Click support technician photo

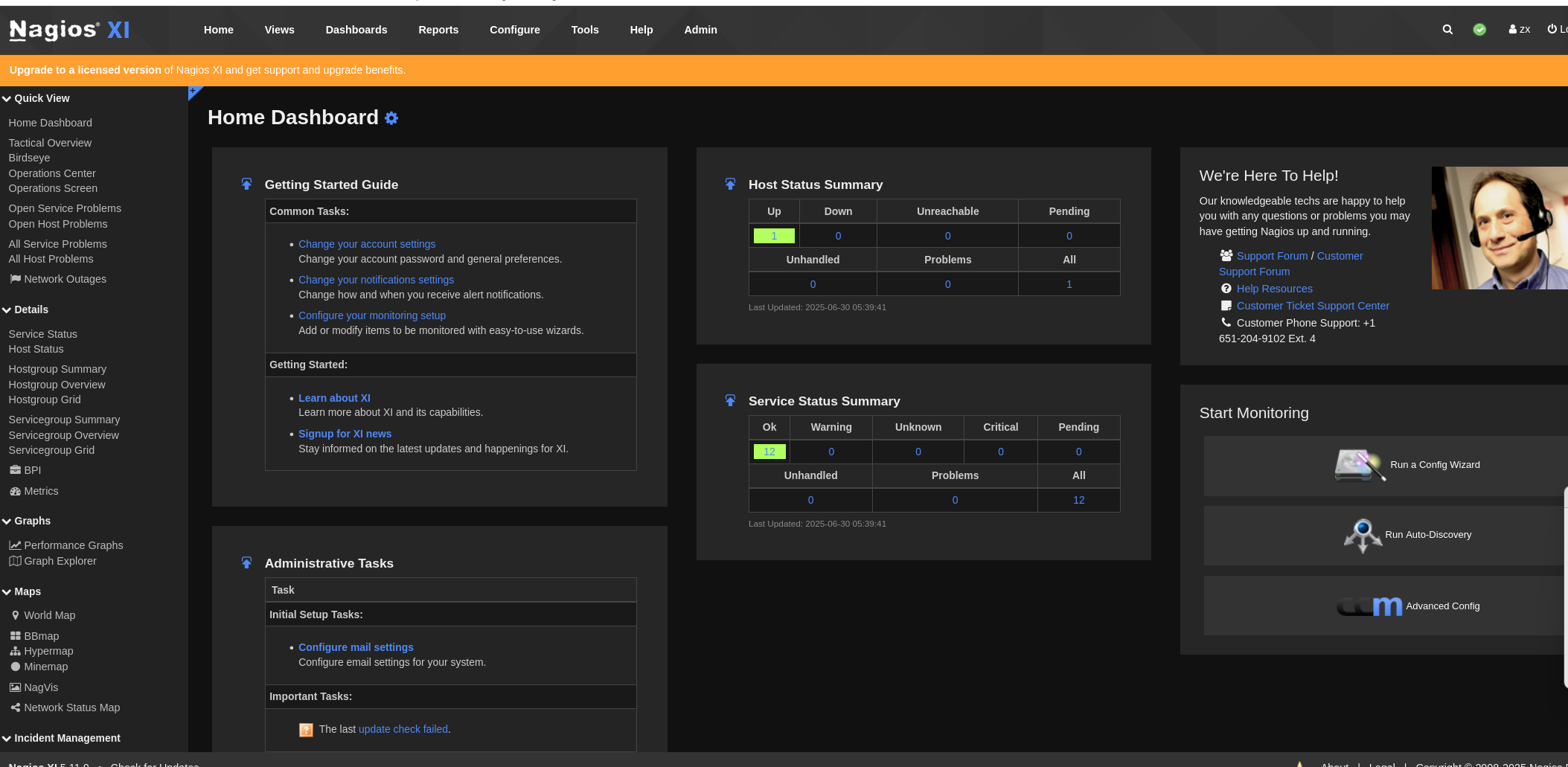(x=1500, y=228)
